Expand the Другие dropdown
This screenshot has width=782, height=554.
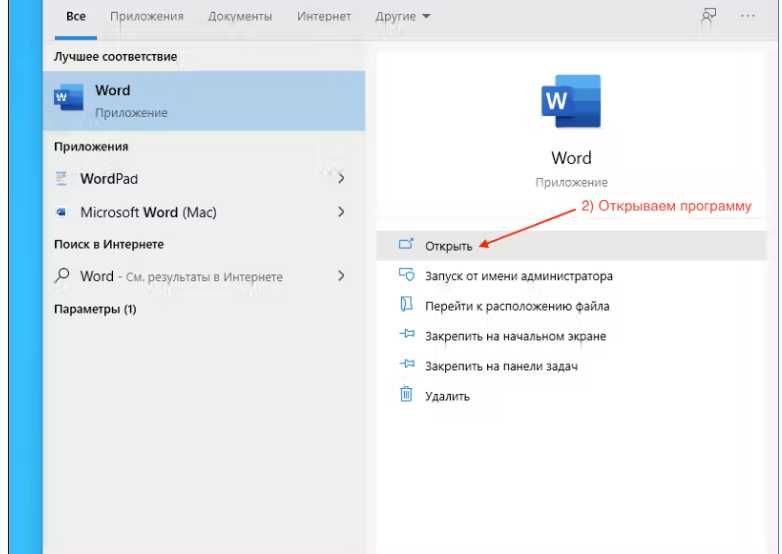pyautogui.click(x=402, y=16)
